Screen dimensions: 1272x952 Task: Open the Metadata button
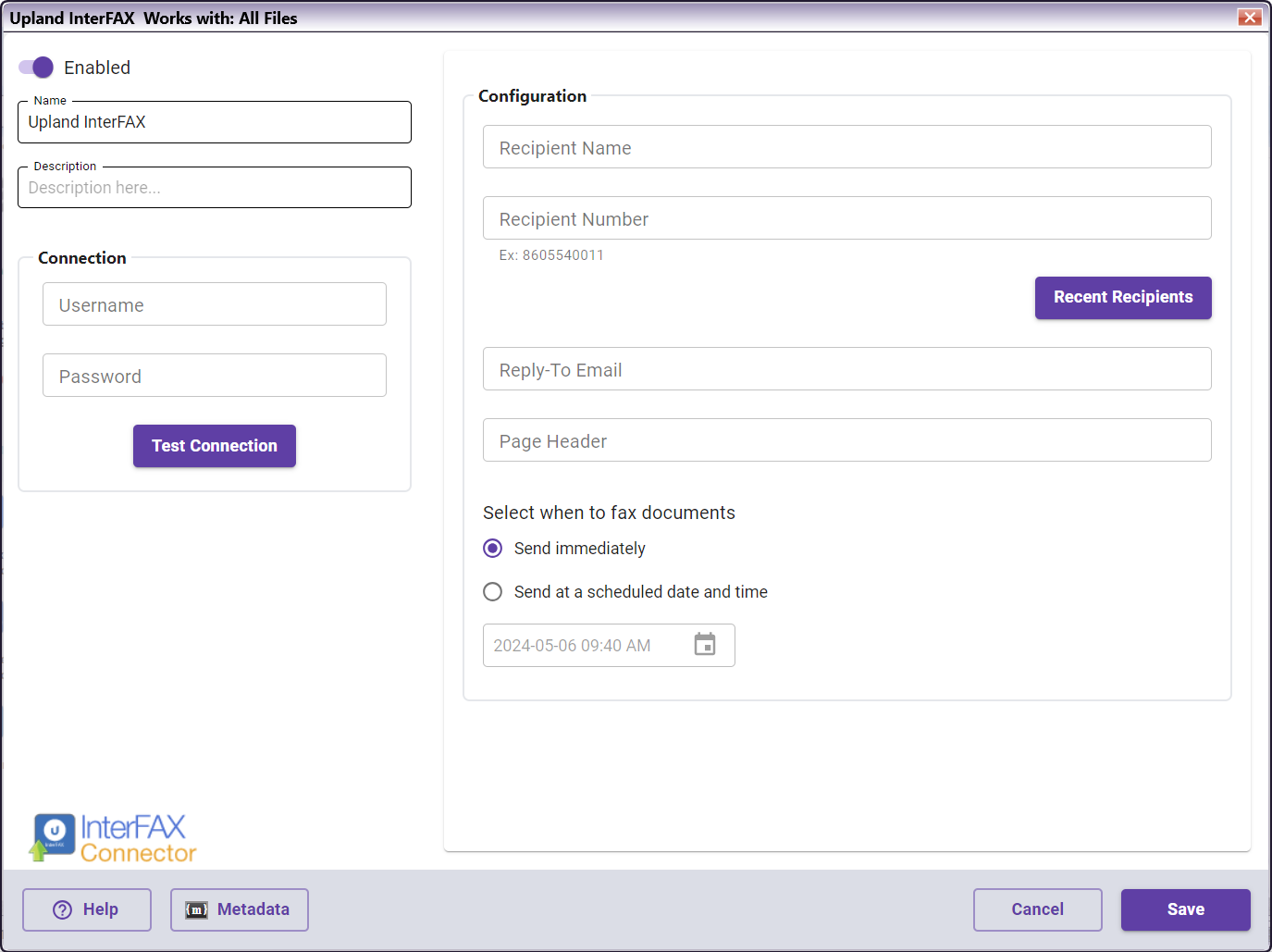(240, 909)
